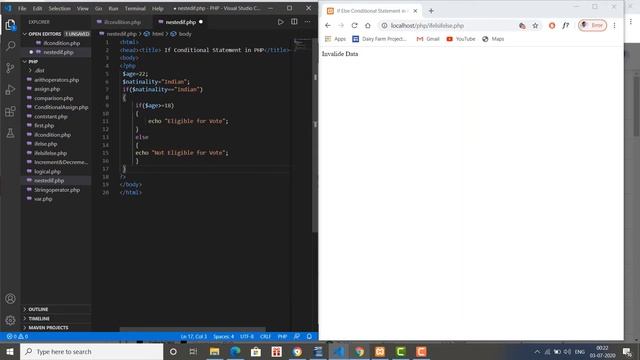Screen dimensions: 640x360
Task: Click the Type here to search box
Action: 91,351
